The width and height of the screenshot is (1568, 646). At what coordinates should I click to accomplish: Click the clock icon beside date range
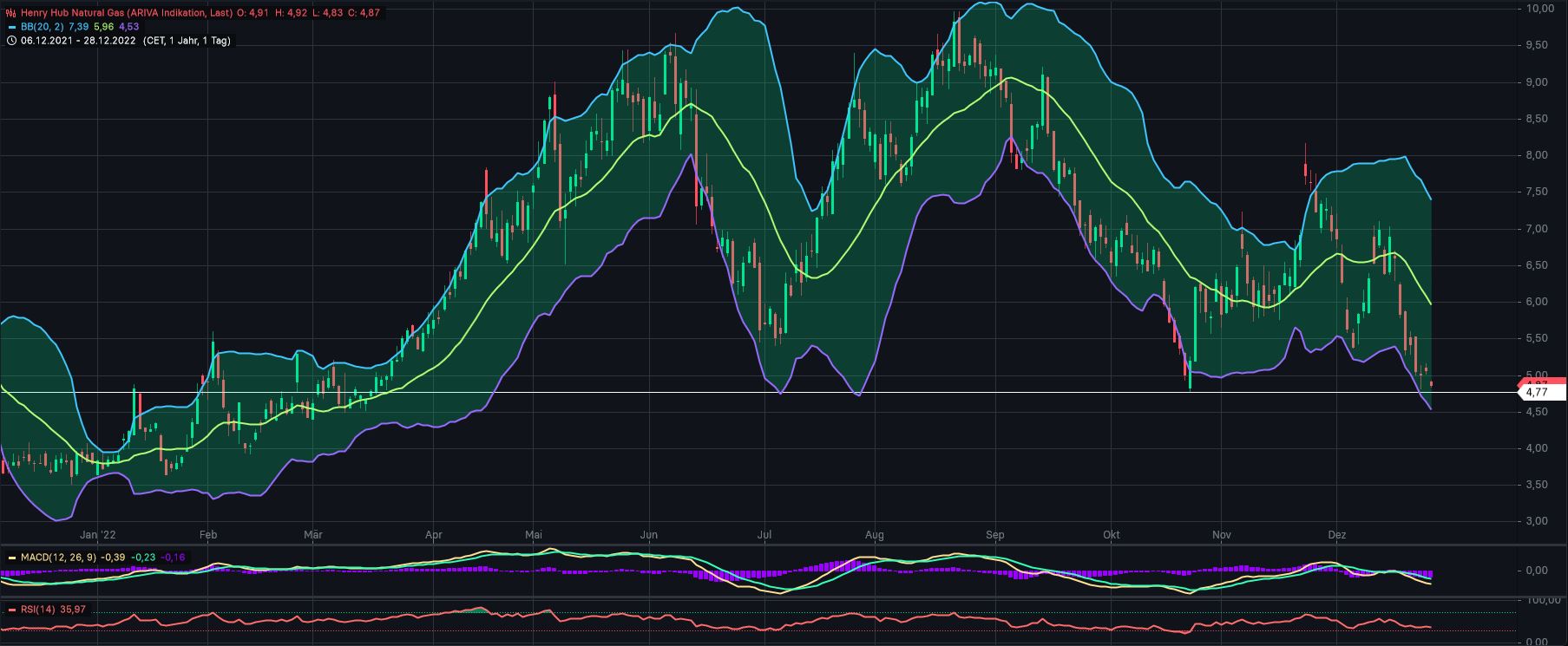tap(11, 41)
